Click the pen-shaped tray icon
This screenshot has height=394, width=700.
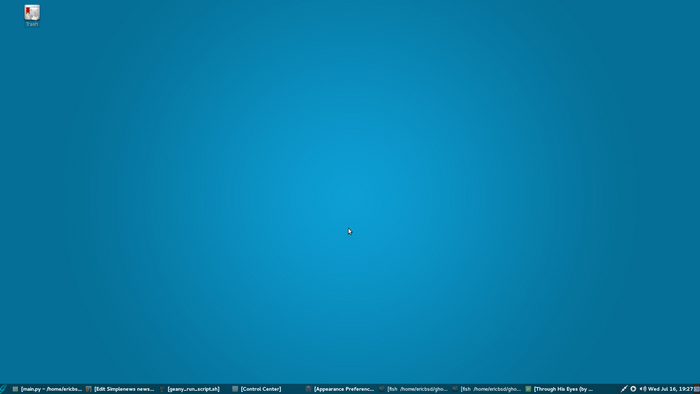point(624,389)
